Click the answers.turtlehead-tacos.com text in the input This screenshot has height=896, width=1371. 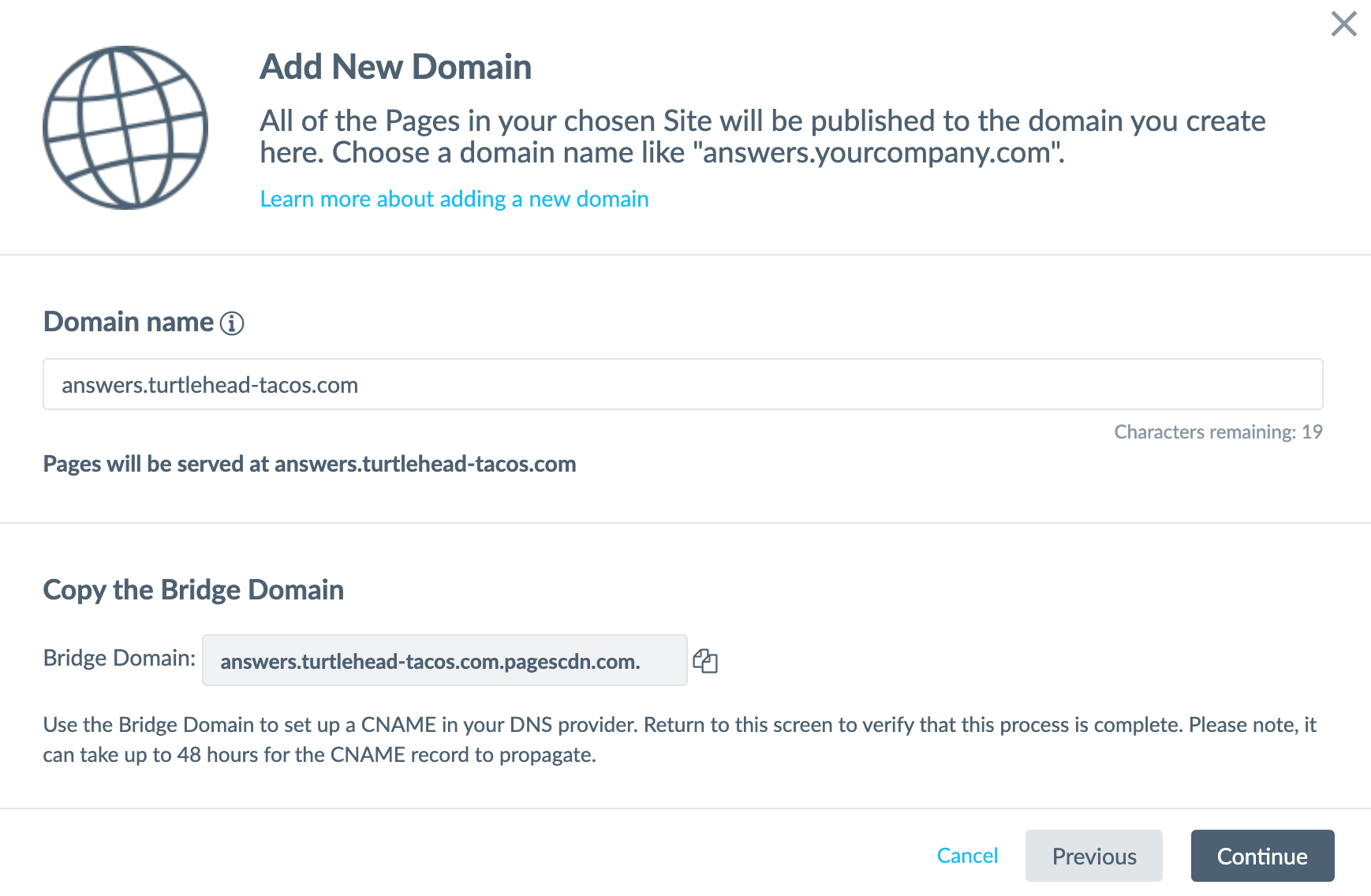[210, 385]
